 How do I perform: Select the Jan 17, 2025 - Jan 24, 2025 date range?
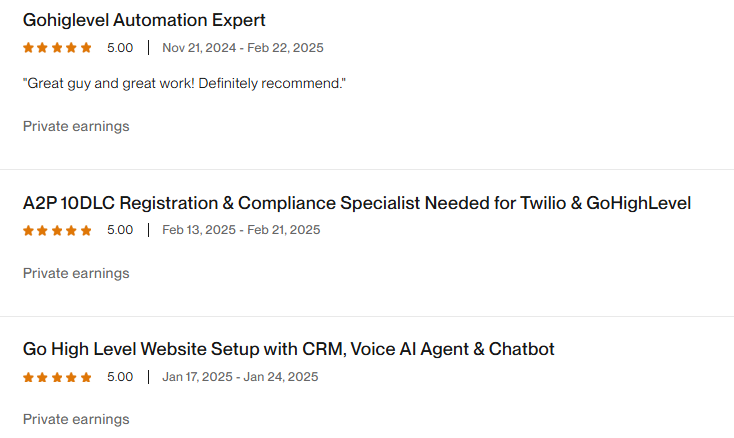coord(240,377)
